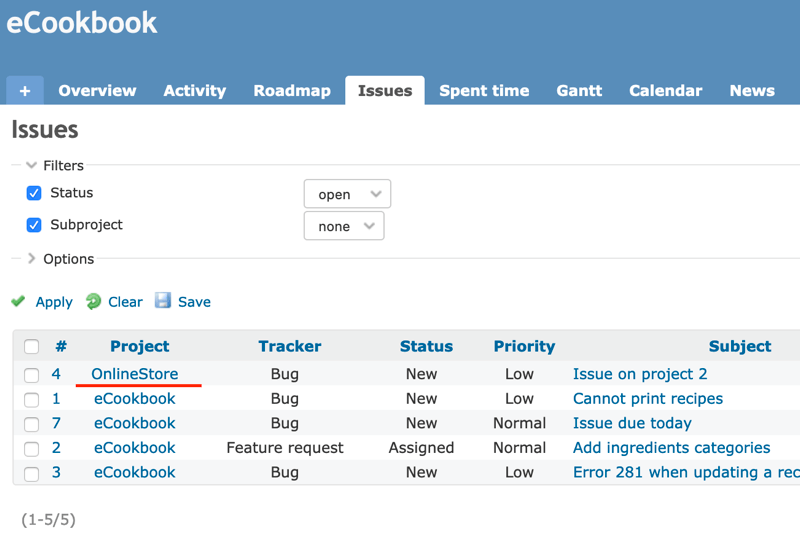Open 'Add ingredients categories' issue
This screenshot has height=552, width=800.
[x=671, y=447]
